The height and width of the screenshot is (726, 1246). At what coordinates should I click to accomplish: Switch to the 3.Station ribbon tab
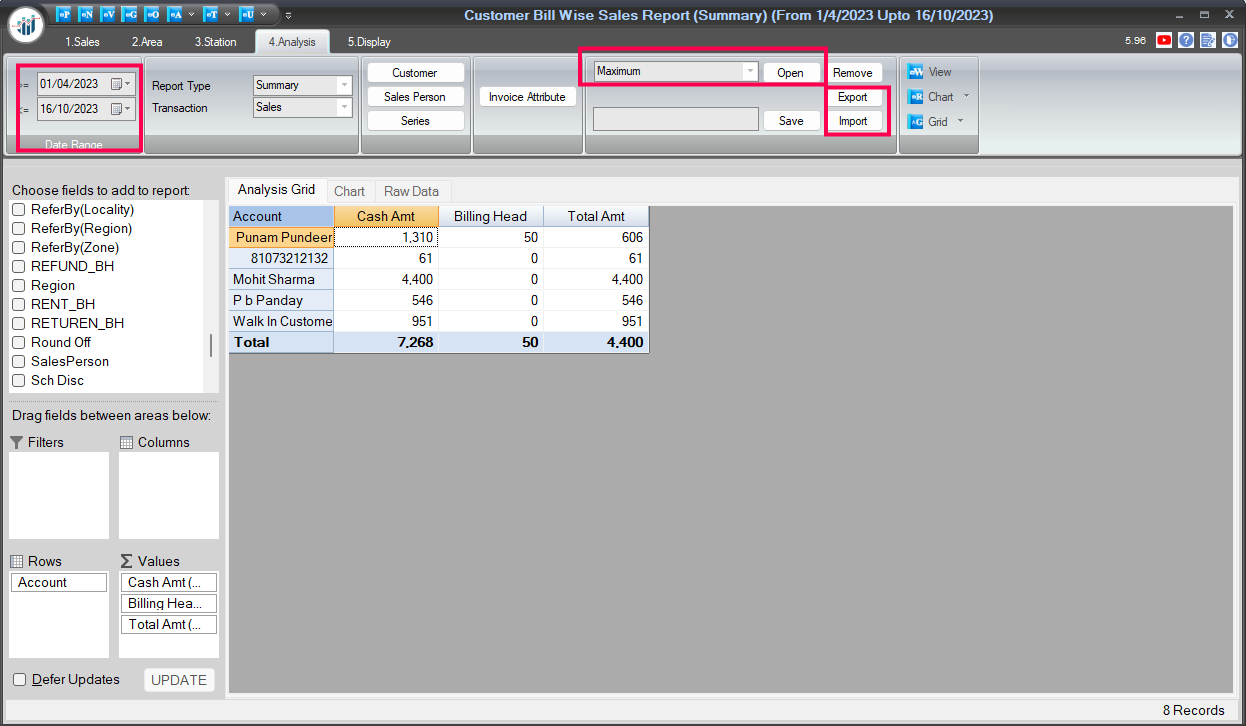pyautogui.click(x=216, y=42)
